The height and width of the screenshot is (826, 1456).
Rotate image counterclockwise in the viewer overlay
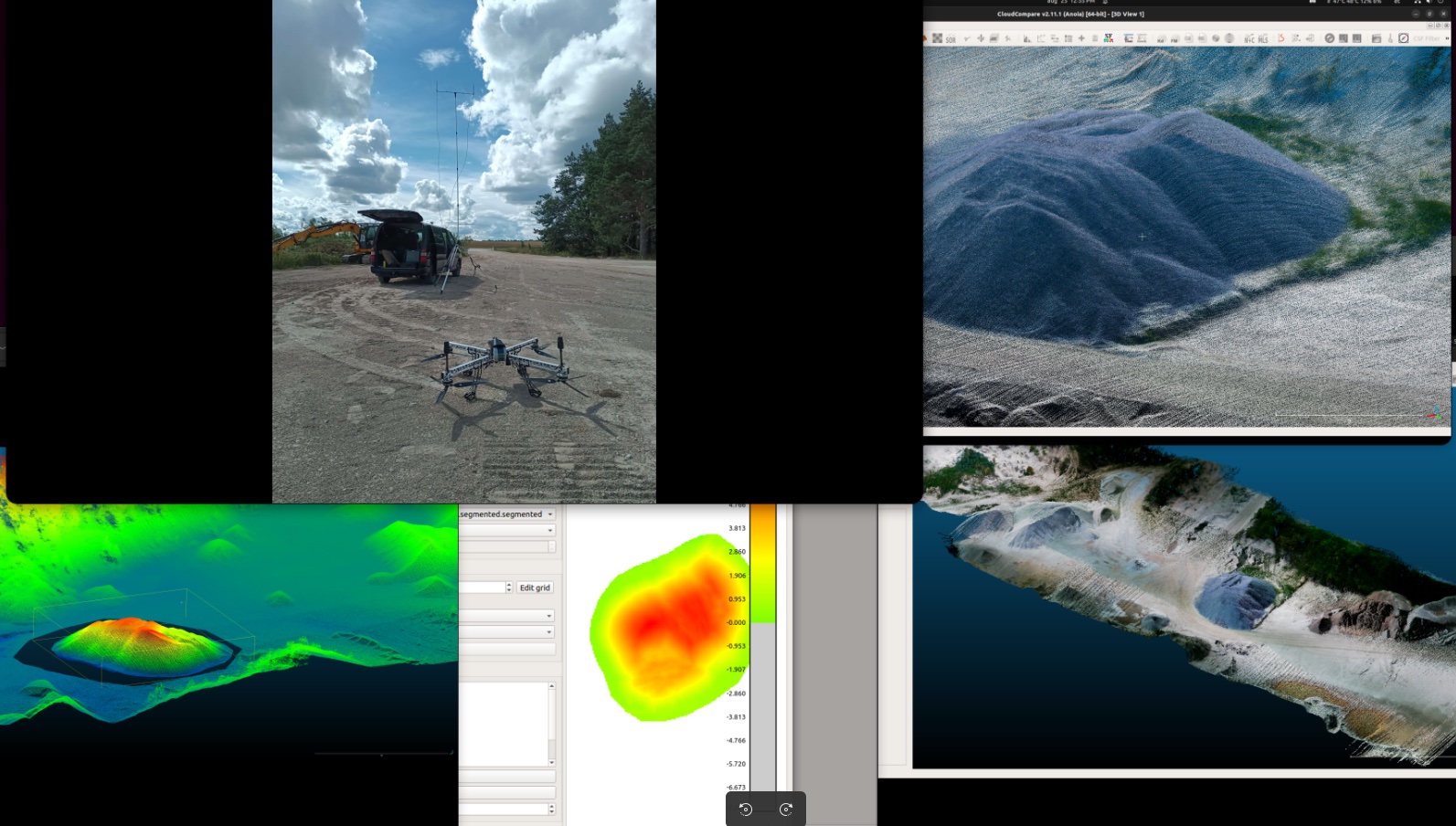(746, 810)
